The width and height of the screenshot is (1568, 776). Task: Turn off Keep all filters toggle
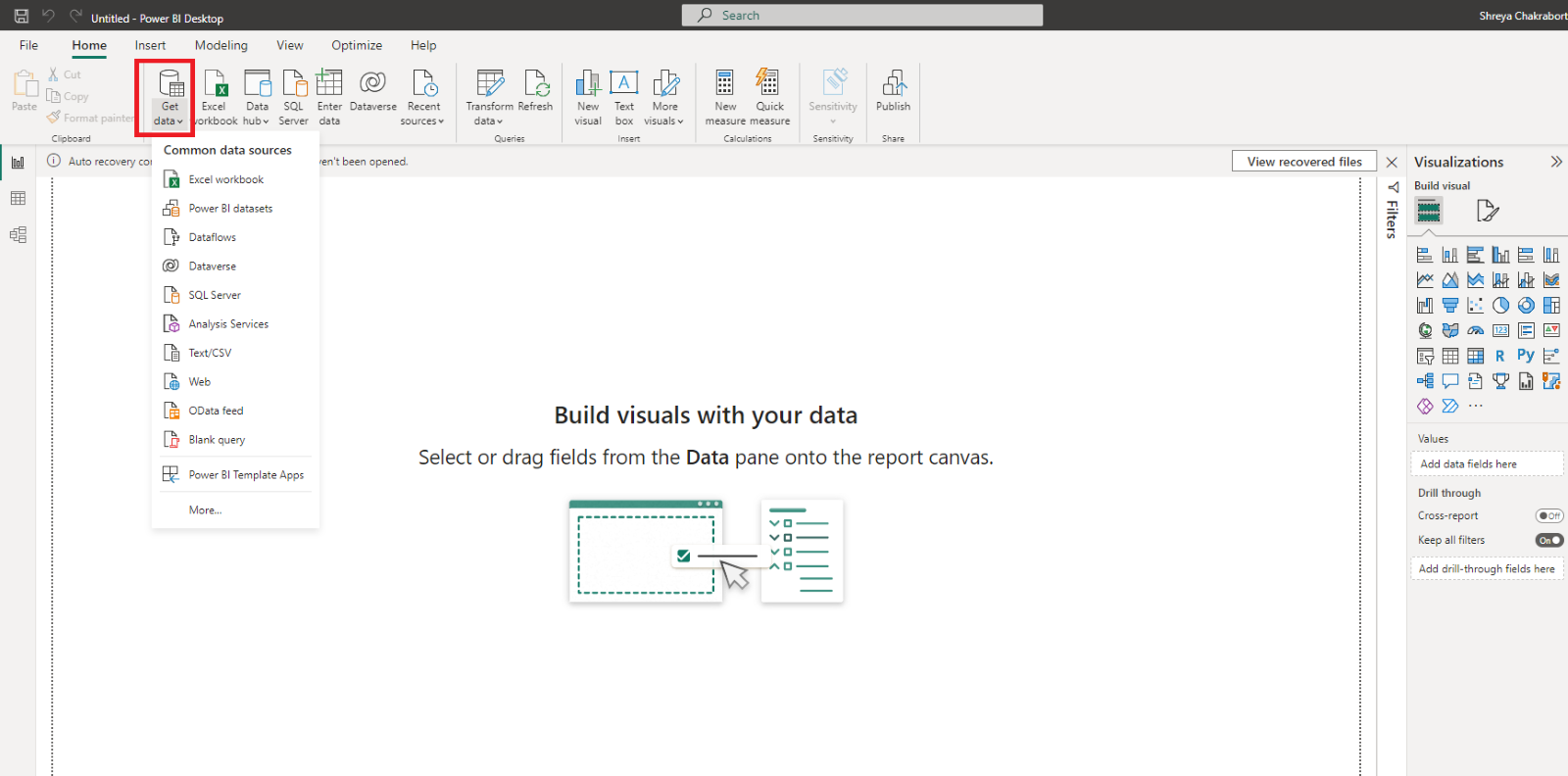click(x=1548, y=540)
